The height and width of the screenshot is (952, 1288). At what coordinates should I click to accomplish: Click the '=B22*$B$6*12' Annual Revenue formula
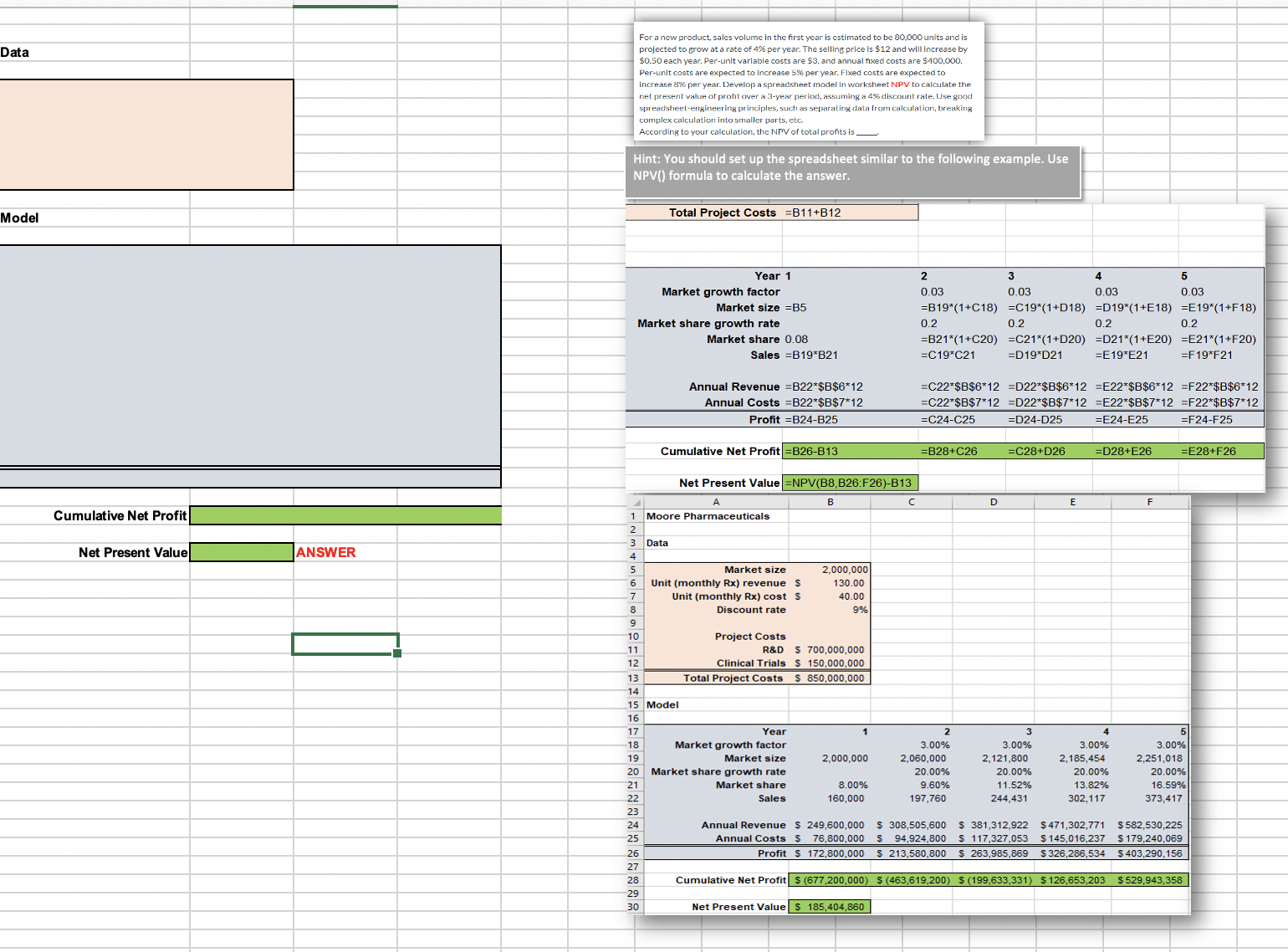click(824, 387)
